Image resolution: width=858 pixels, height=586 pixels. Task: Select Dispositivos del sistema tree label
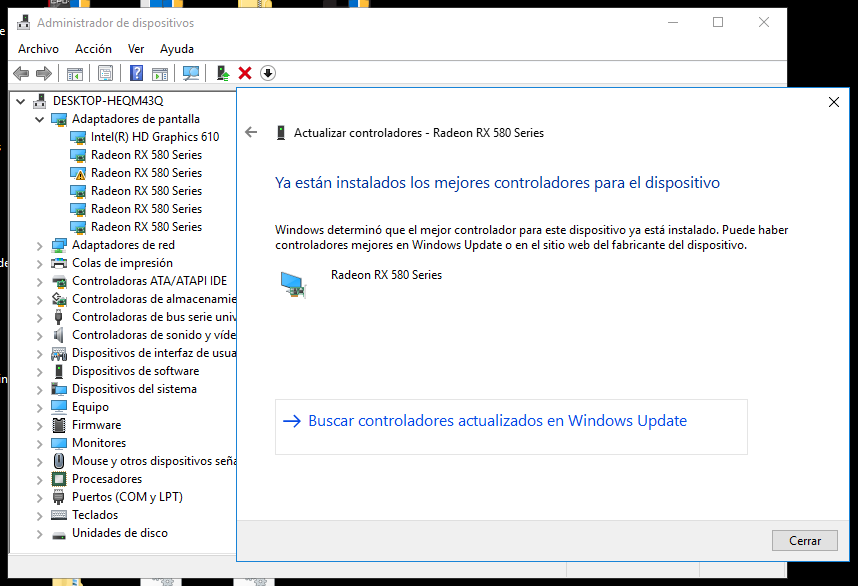pyautogui.click(x=134, y=389)
